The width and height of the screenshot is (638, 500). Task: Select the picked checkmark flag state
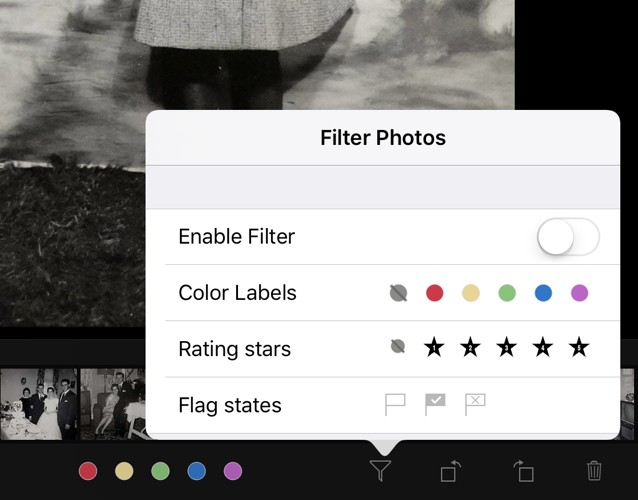coord(435,404)
